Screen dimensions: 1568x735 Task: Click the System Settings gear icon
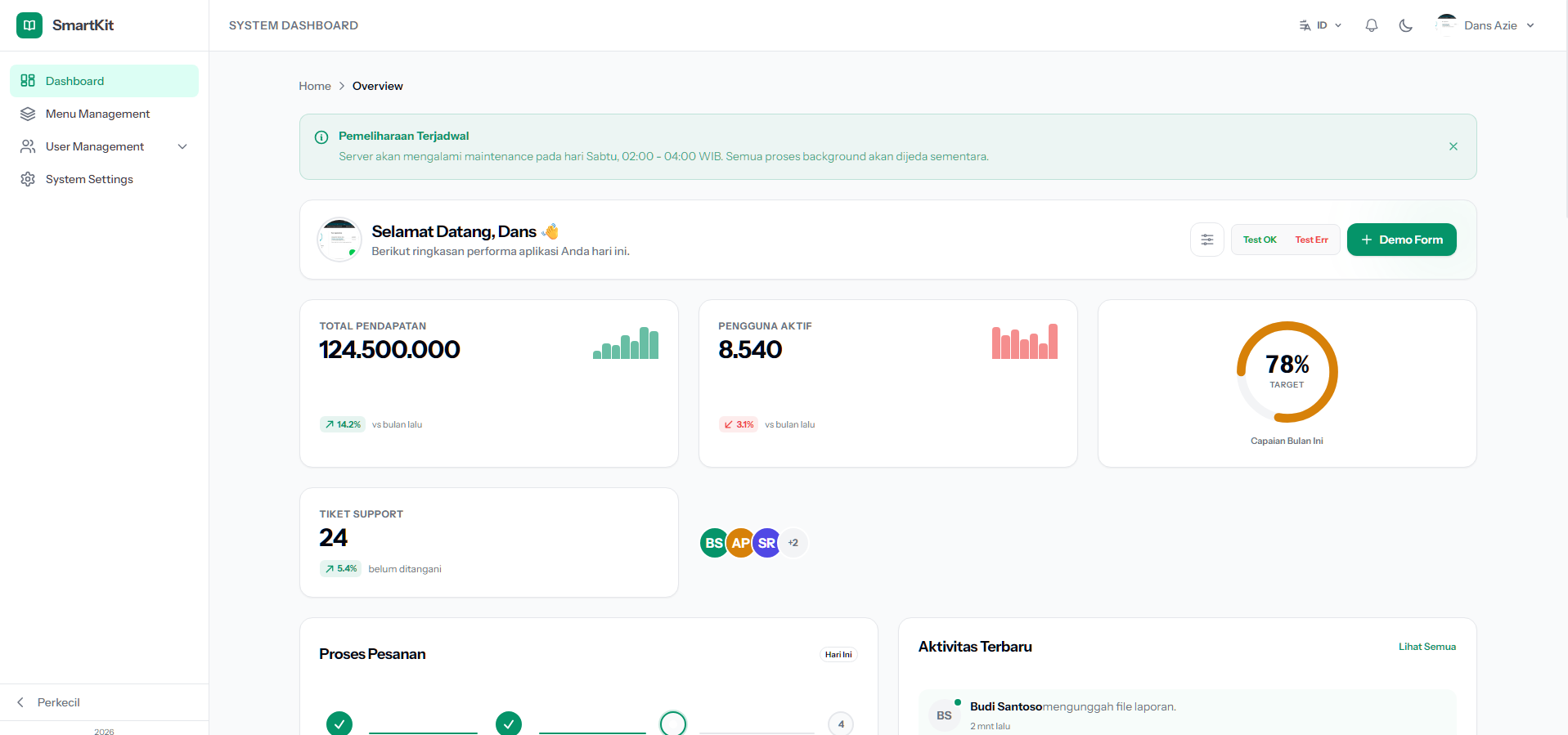pyautogui.click(x=28, y=179)
